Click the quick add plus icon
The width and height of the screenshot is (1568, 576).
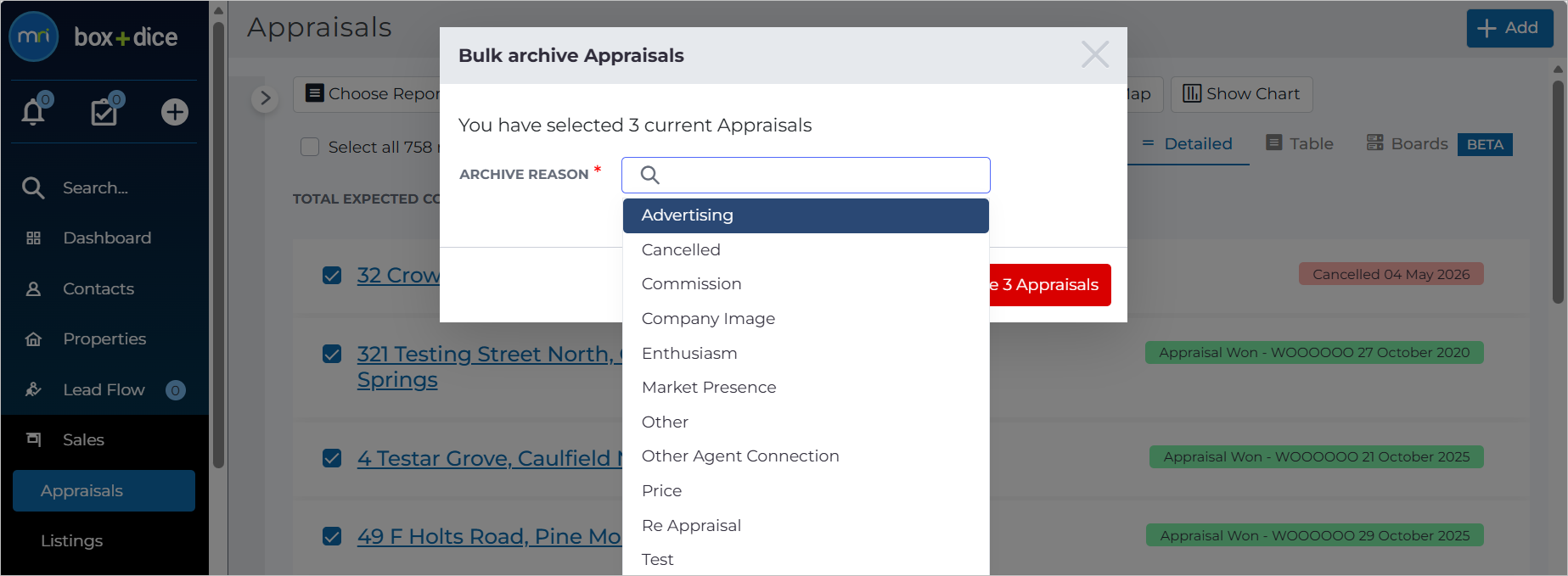pyautogui.click(x=175, y=112)
